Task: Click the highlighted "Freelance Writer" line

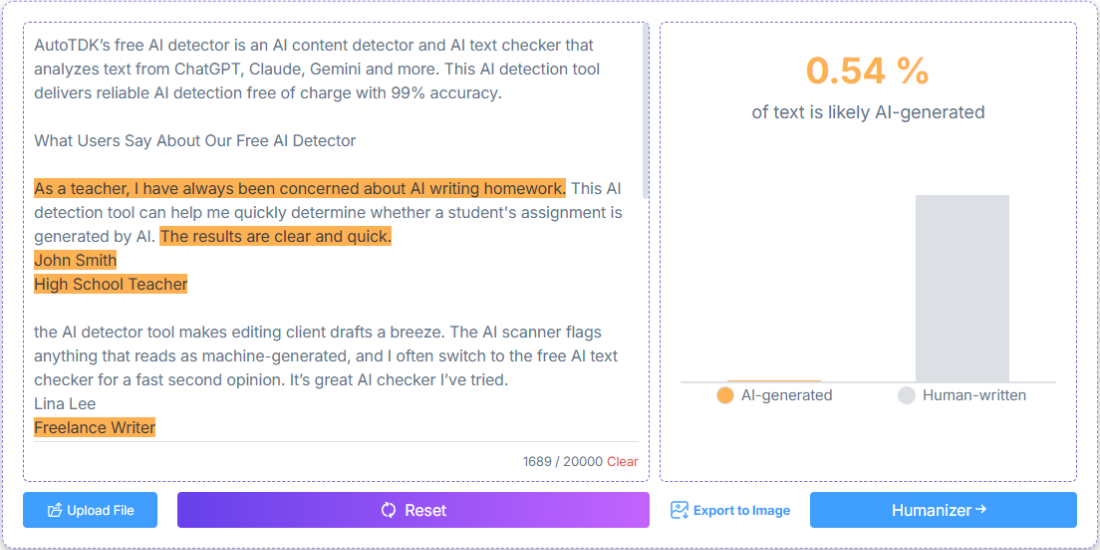Action: coord(95,428)
